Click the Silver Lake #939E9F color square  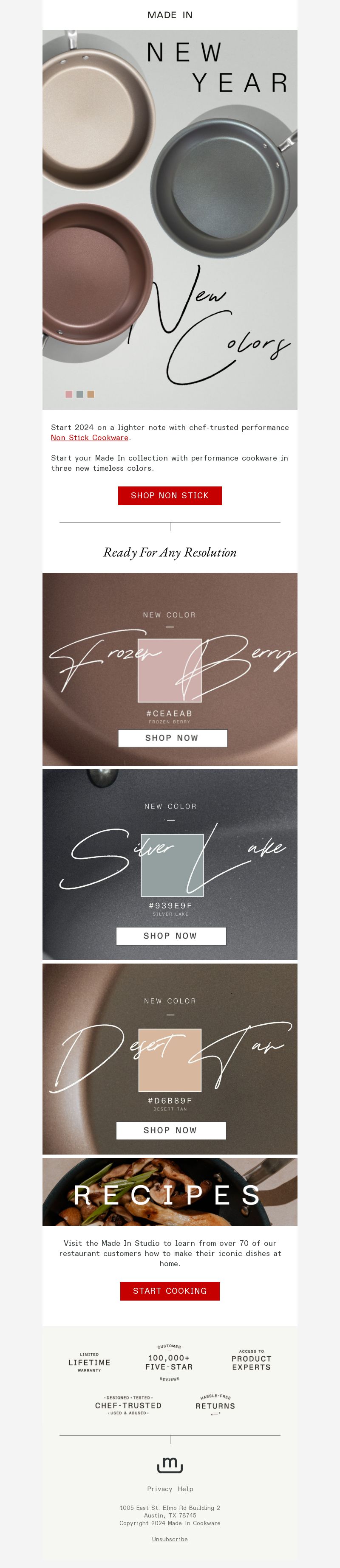point(173,865)
